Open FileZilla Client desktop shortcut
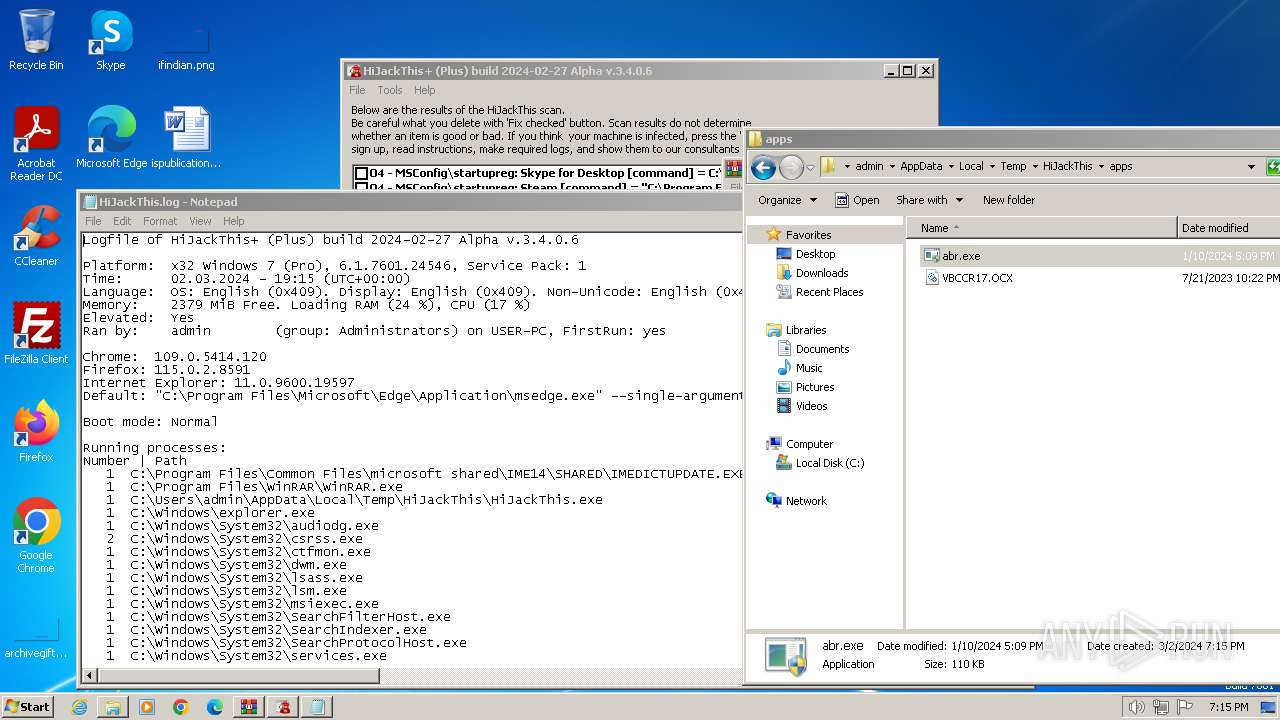Image resolution: width=1280 pixels, height=720 pixels. tap(36, 334)
